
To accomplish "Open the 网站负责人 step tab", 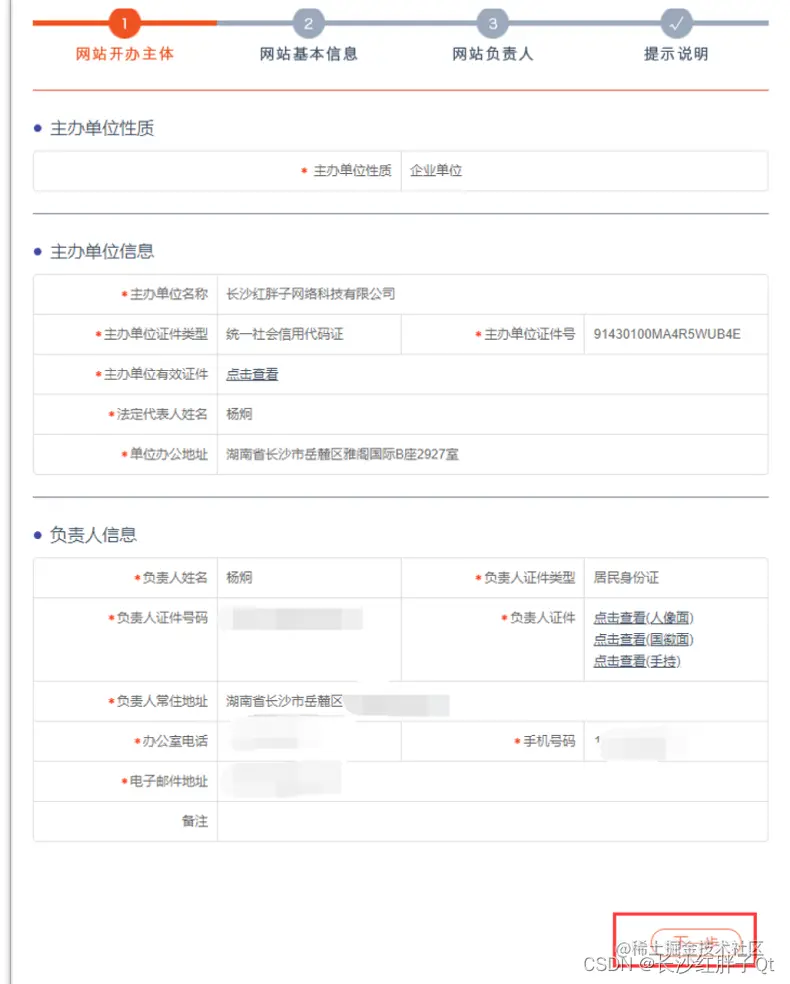I will (493, 54).
